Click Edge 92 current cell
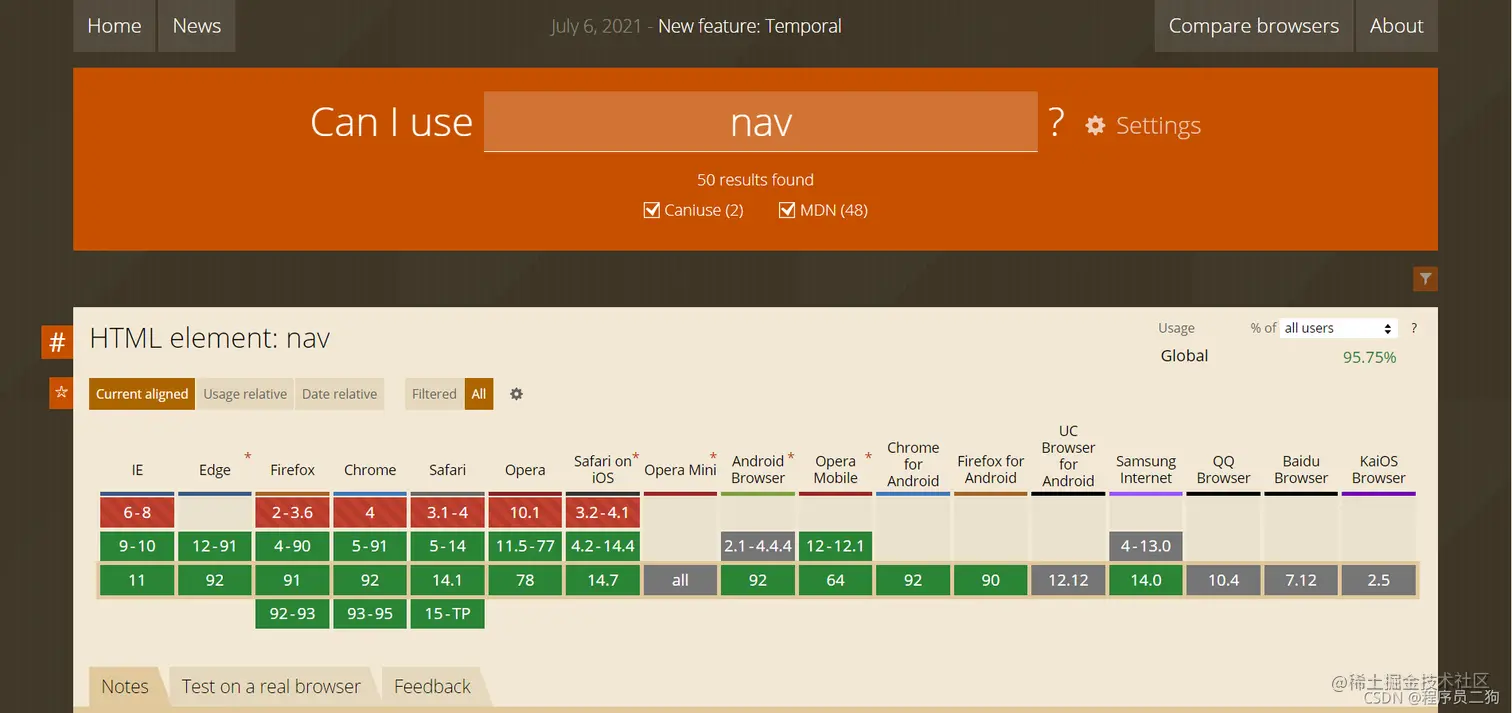This screenshot has height=713, width=1512. coord(215,580)
